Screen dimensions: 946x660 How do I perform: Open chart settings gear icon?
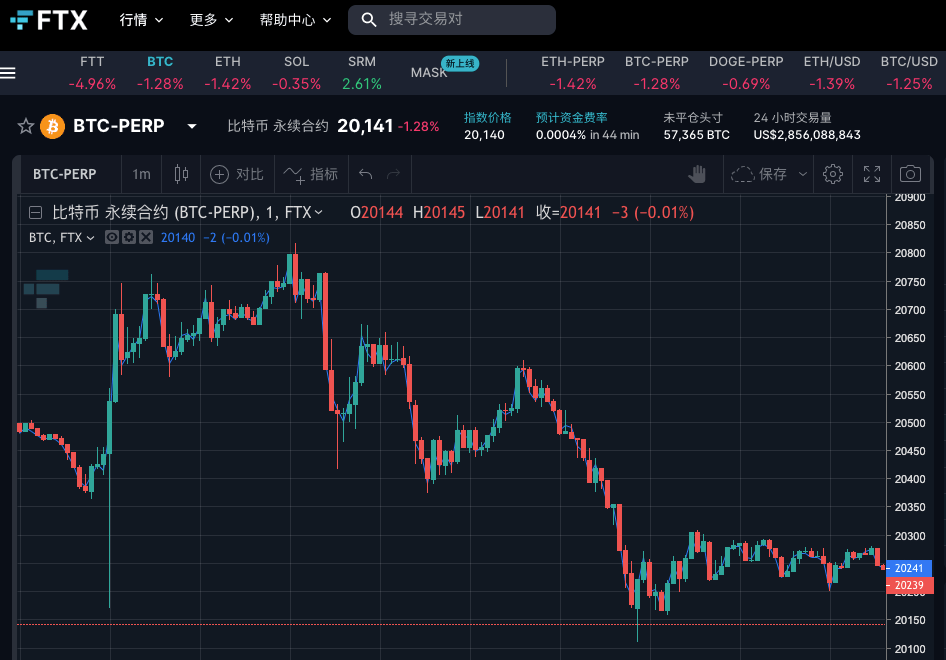click(833, 174)
